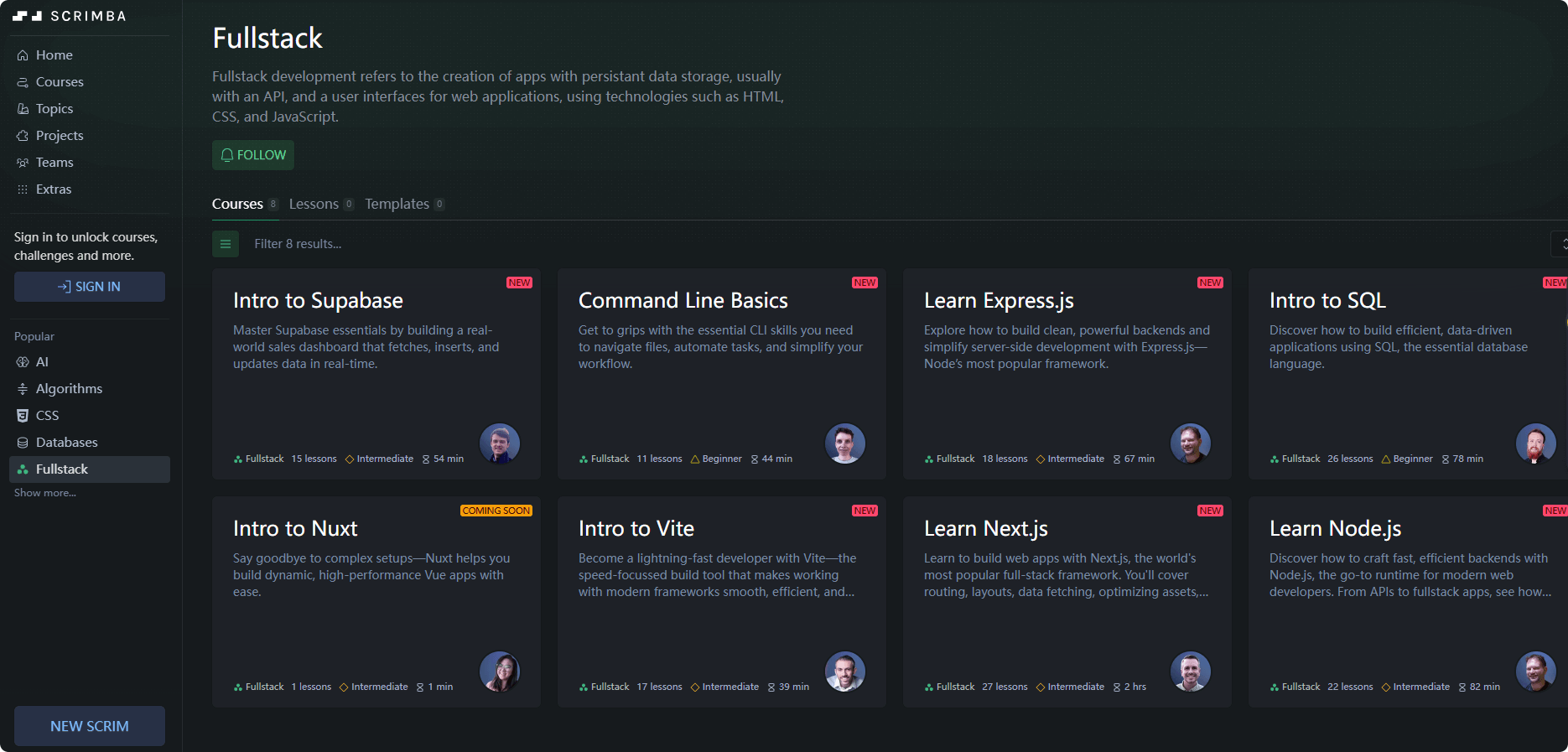Switch to the Lessons tab
1568x752 pixels.
314,205
